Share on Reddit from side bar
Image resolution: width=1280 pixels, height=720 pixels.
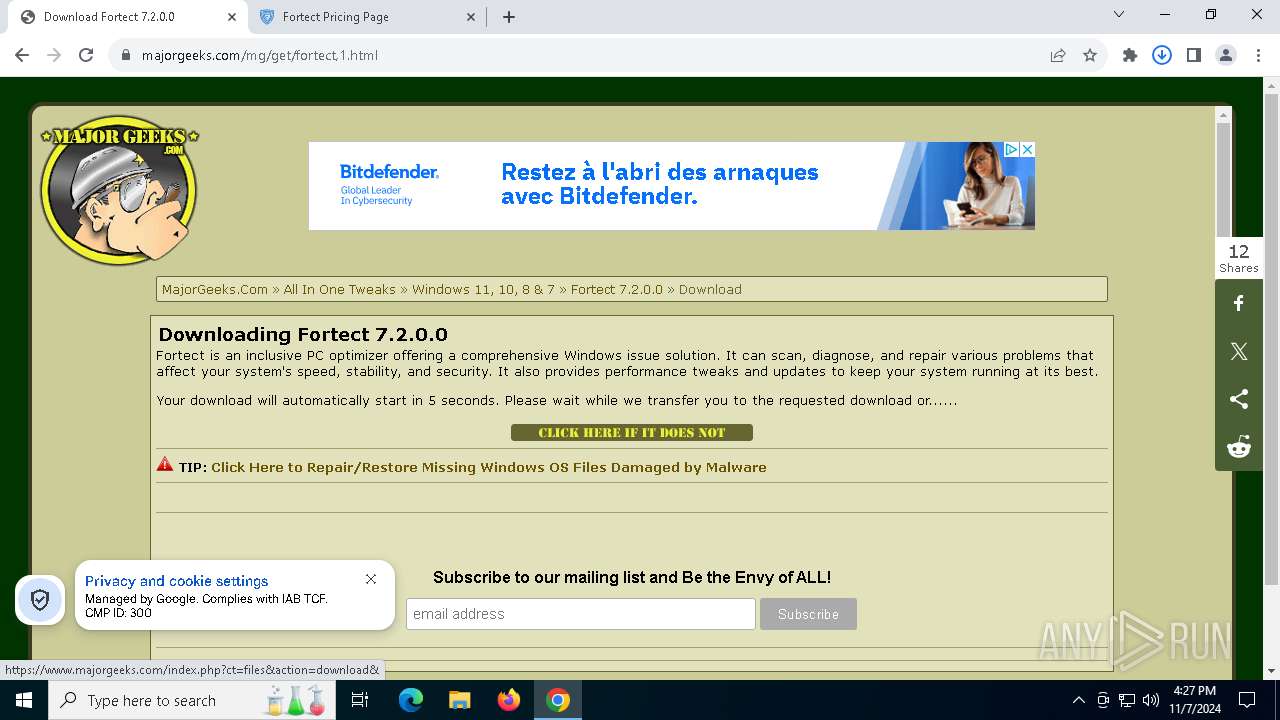point(1239,447)
